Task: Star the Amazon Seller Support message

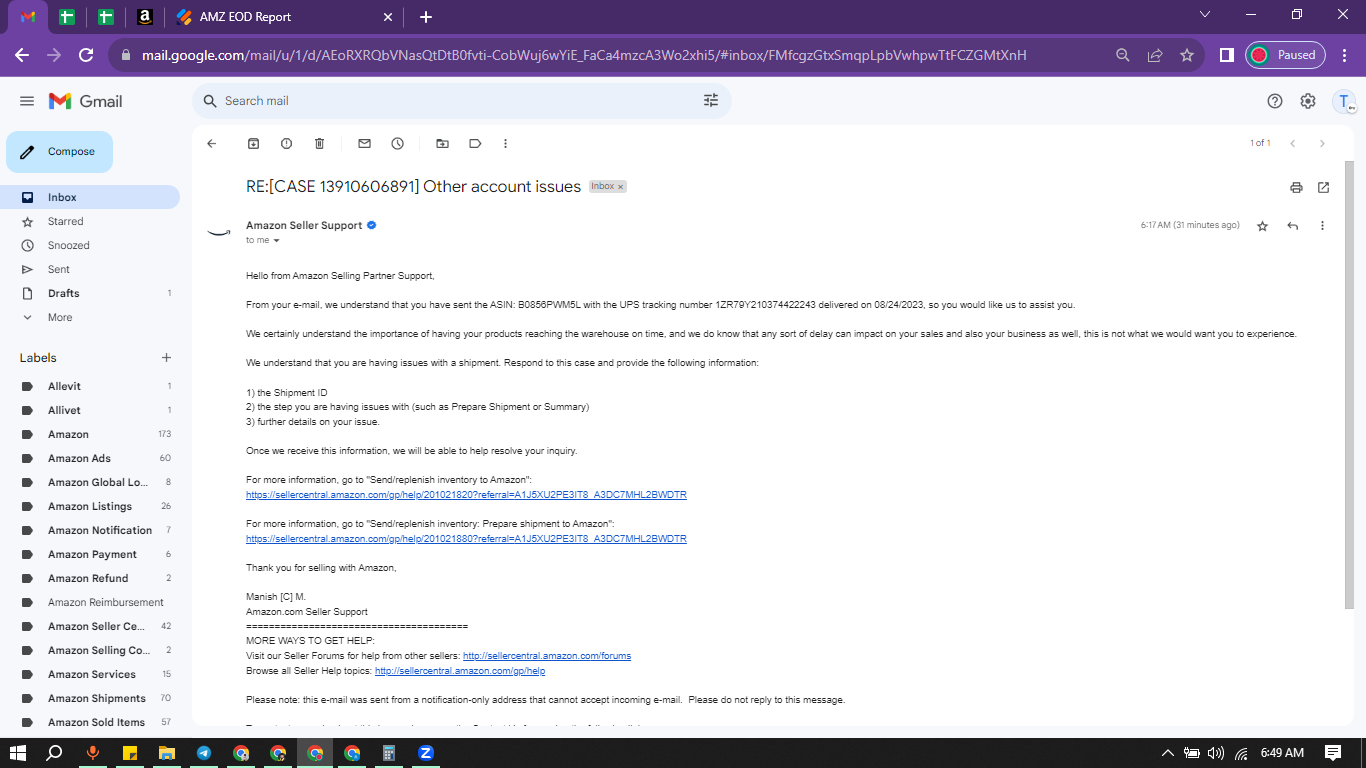Action: point(1262,226)
